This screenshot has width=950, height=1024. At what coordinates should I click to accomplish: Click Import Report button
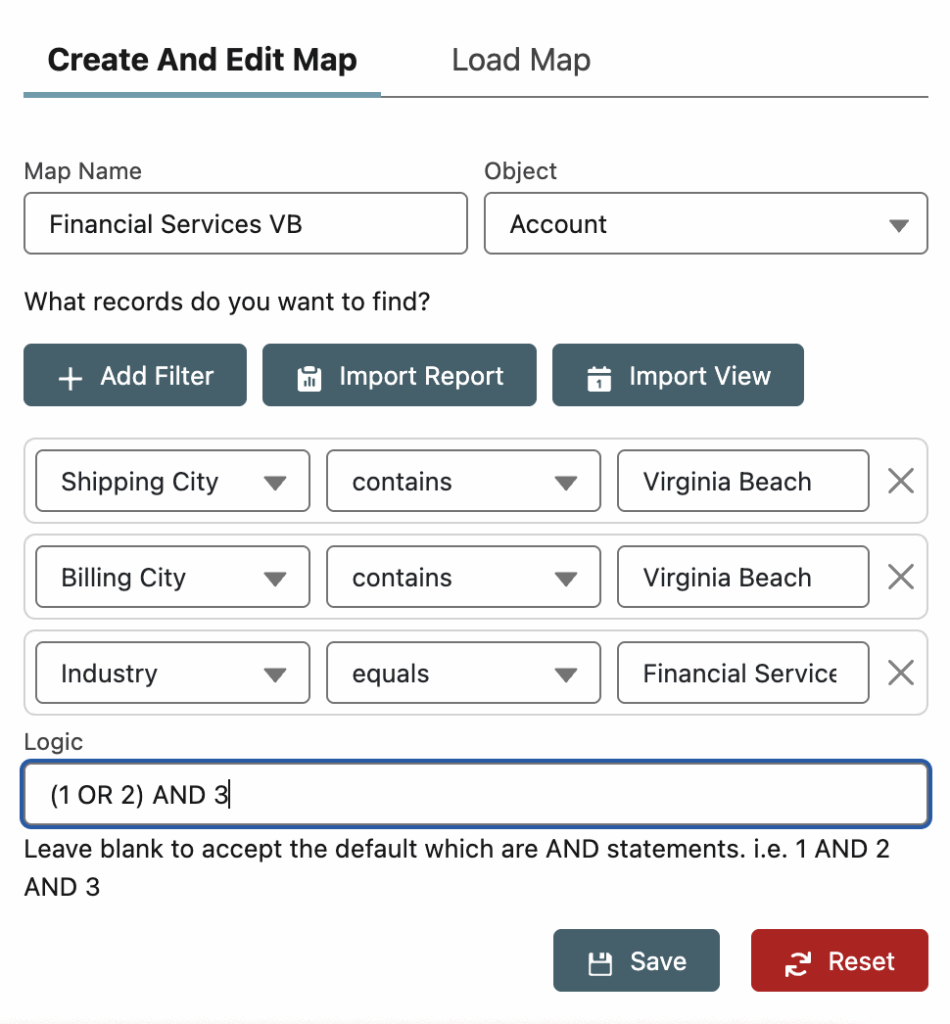pyautogui.click(x=399, y=376)
